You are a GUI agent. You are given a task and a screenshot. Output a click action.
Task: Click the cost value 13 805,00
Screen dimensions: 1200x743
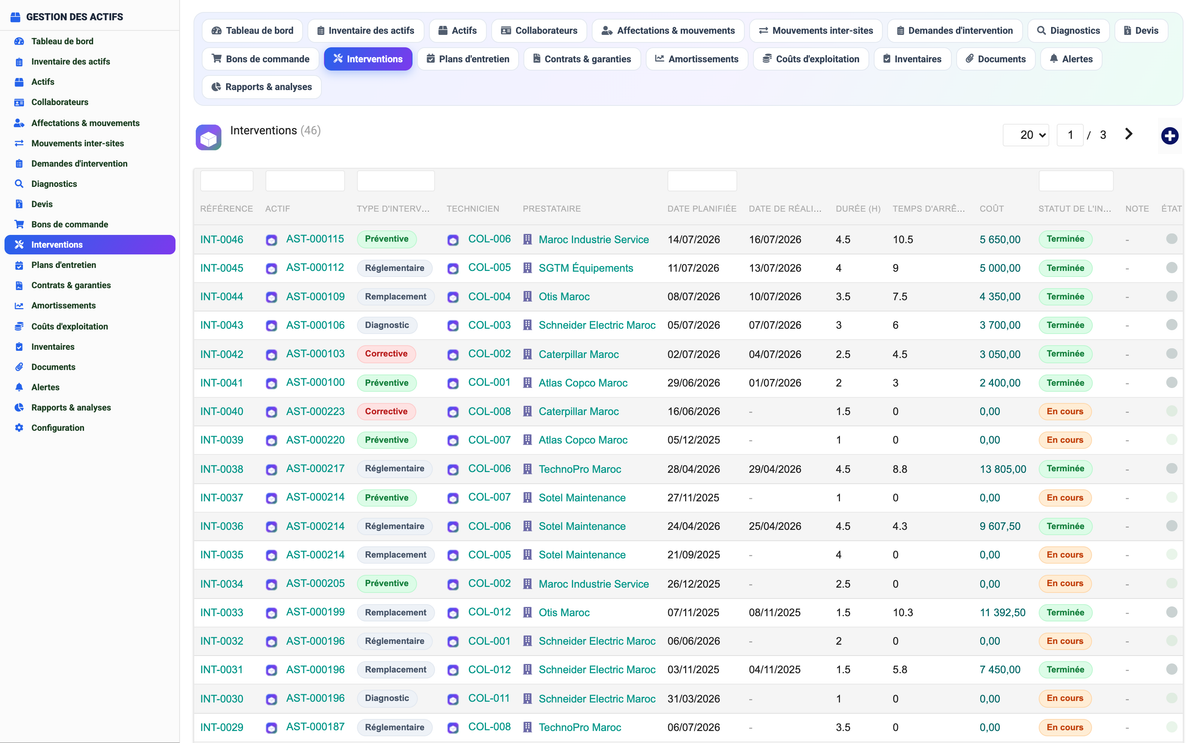(x=1003, y=469)
